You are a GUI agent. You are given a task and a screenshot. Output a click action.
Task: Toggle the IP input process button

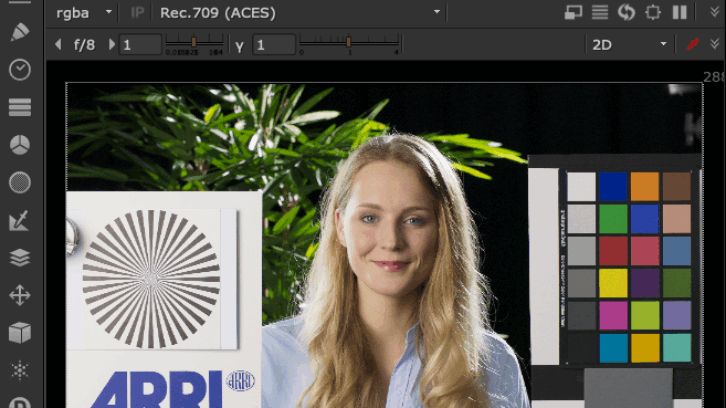coord(137,13)
